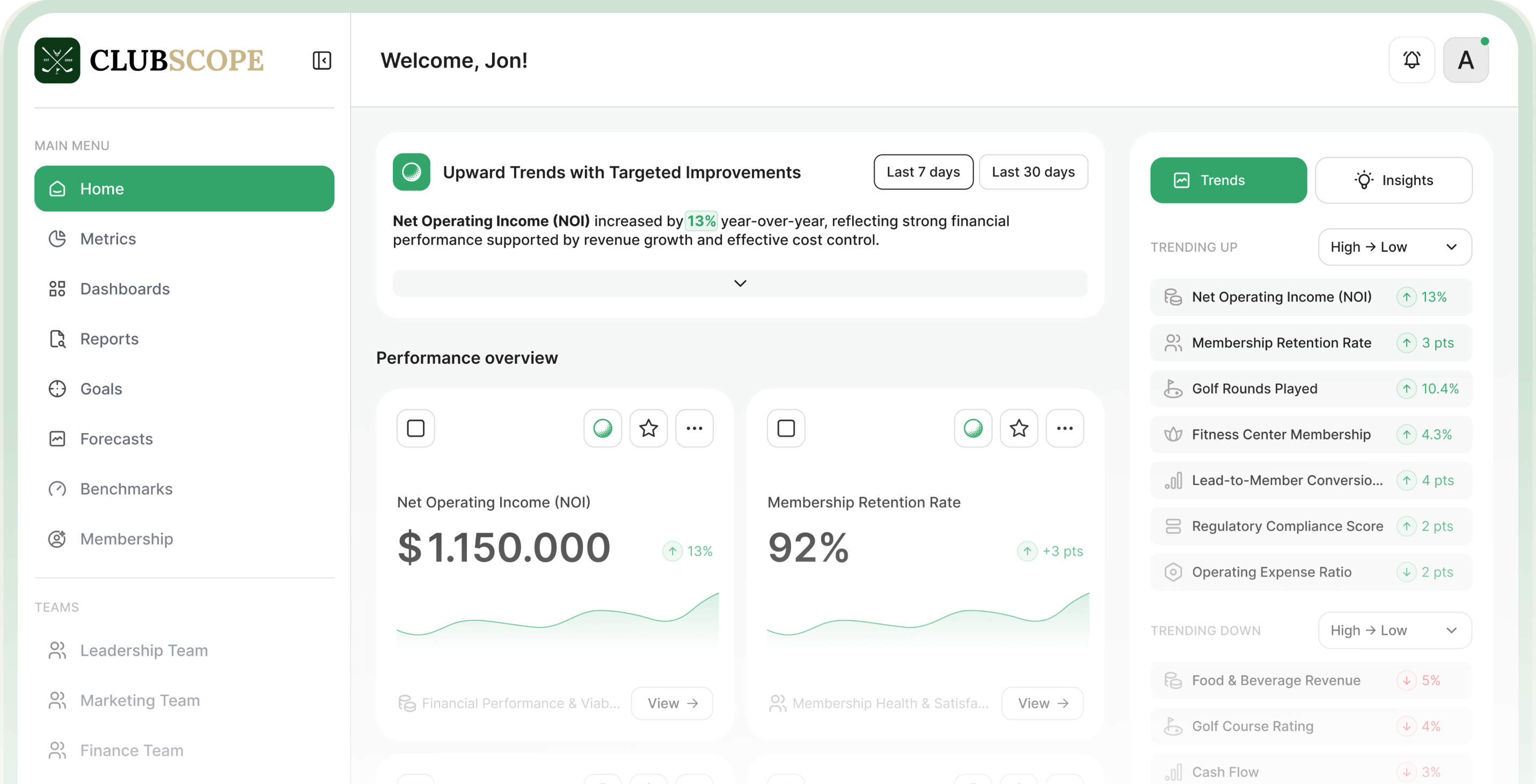Select the Last 30 days toggle
The image size is (1536, 784).
coord(1033,172)
